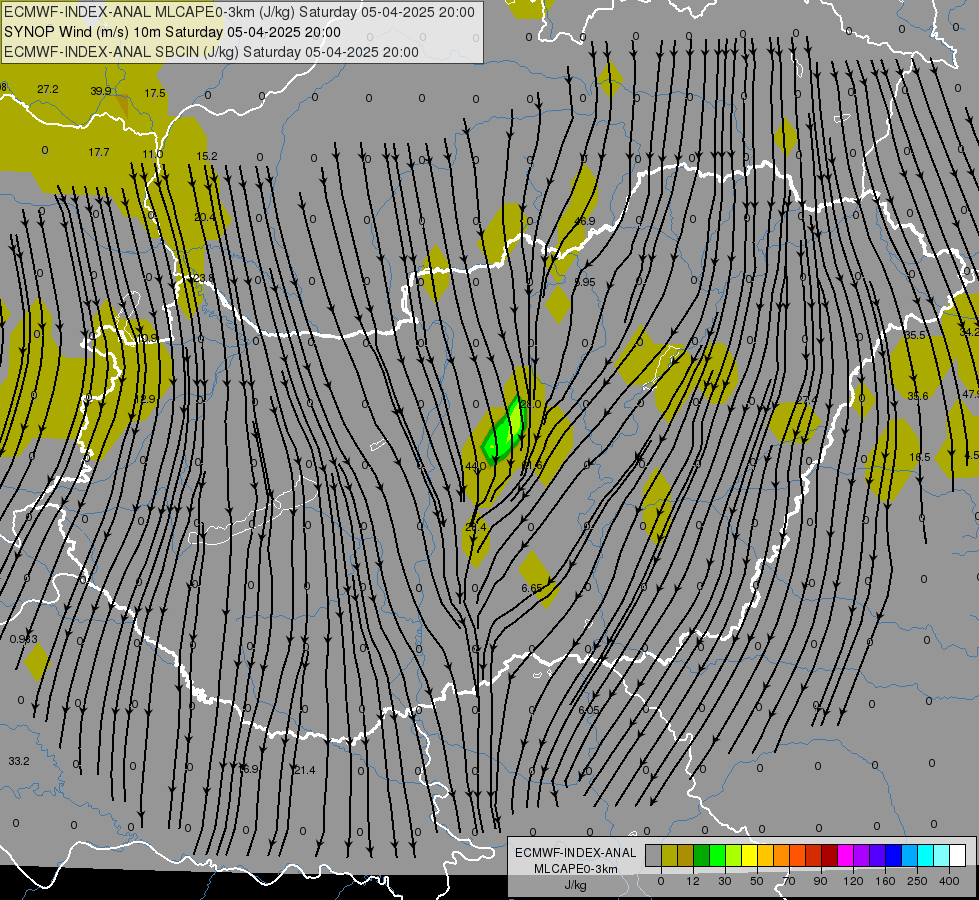This screenshot has width=979, height=900.
Task: Select the white legend swatch
Action: 958,855
